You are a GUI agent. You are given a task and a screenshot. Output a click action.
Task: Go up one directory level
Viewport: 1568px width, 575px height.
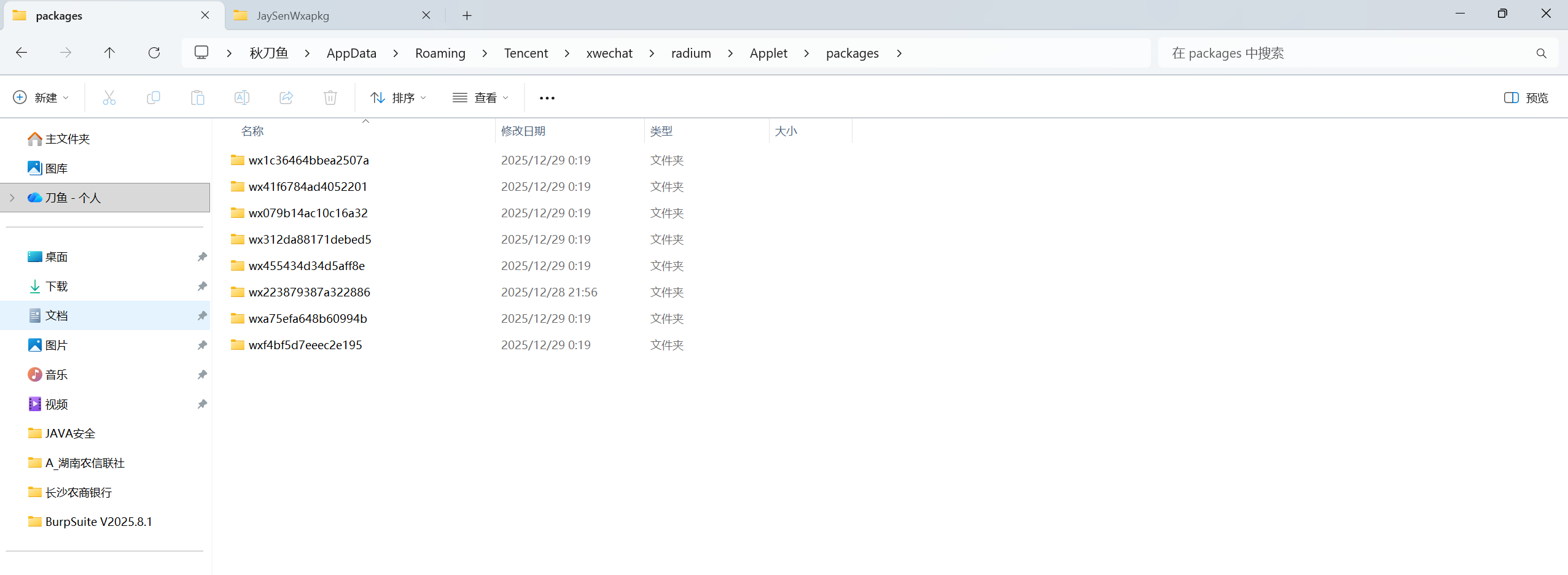(109, 53)
